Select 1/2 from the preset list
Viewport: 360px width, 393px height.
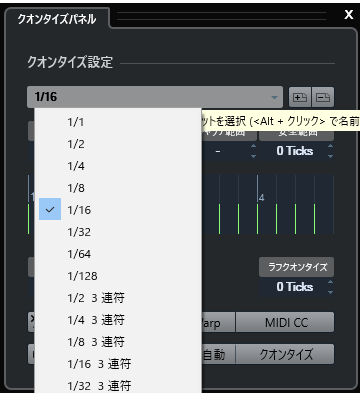click(x=118, y=144)
